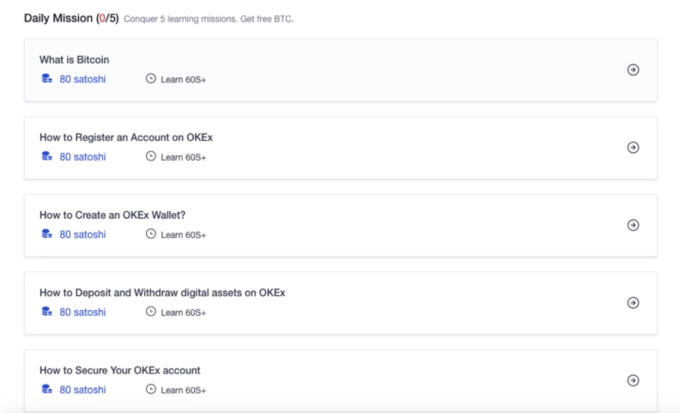Screen dimensions: 680x413
Task: Click clock icon in Deposit and Withdraw mission
Action: point(151,312)
